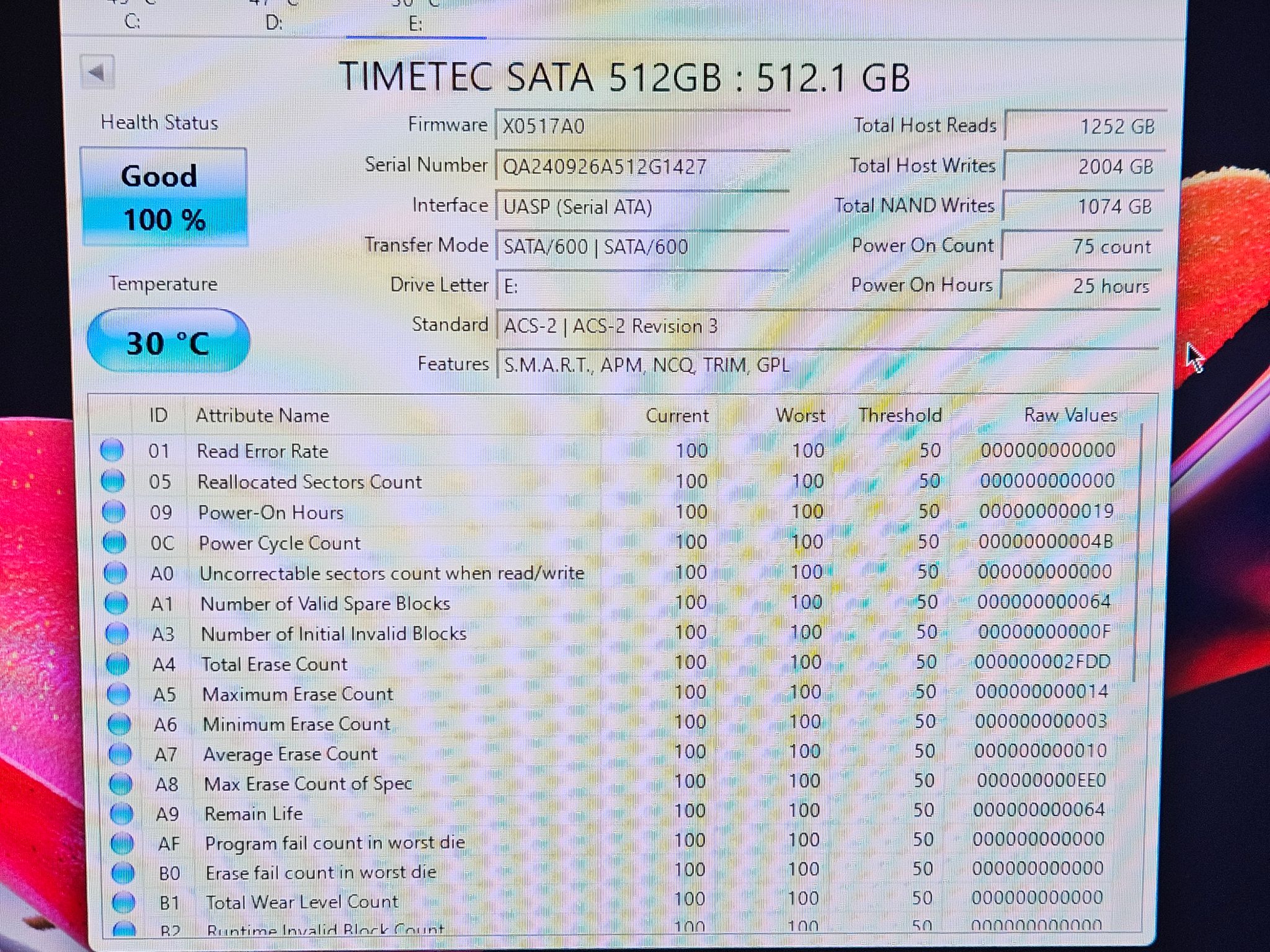The image size is (1270, 952).
Task: Click the Attribute Name column header
Action: pyautogui.click(x=262, y=415)
